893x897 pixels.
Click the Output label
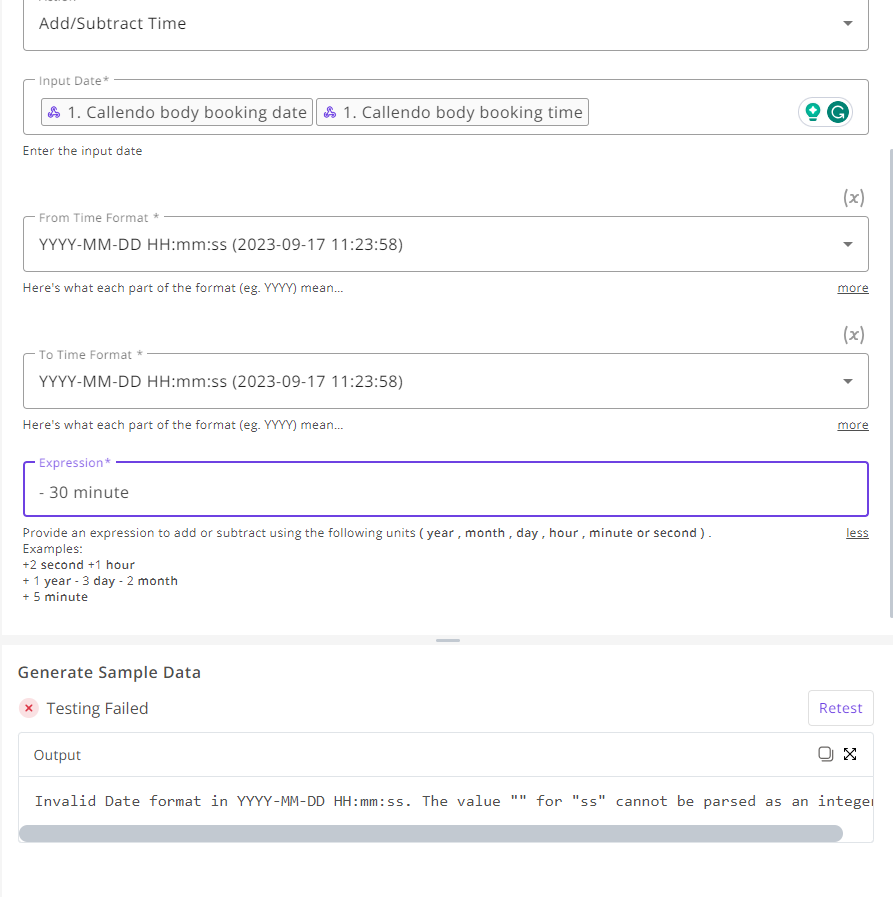coord(57,755)
